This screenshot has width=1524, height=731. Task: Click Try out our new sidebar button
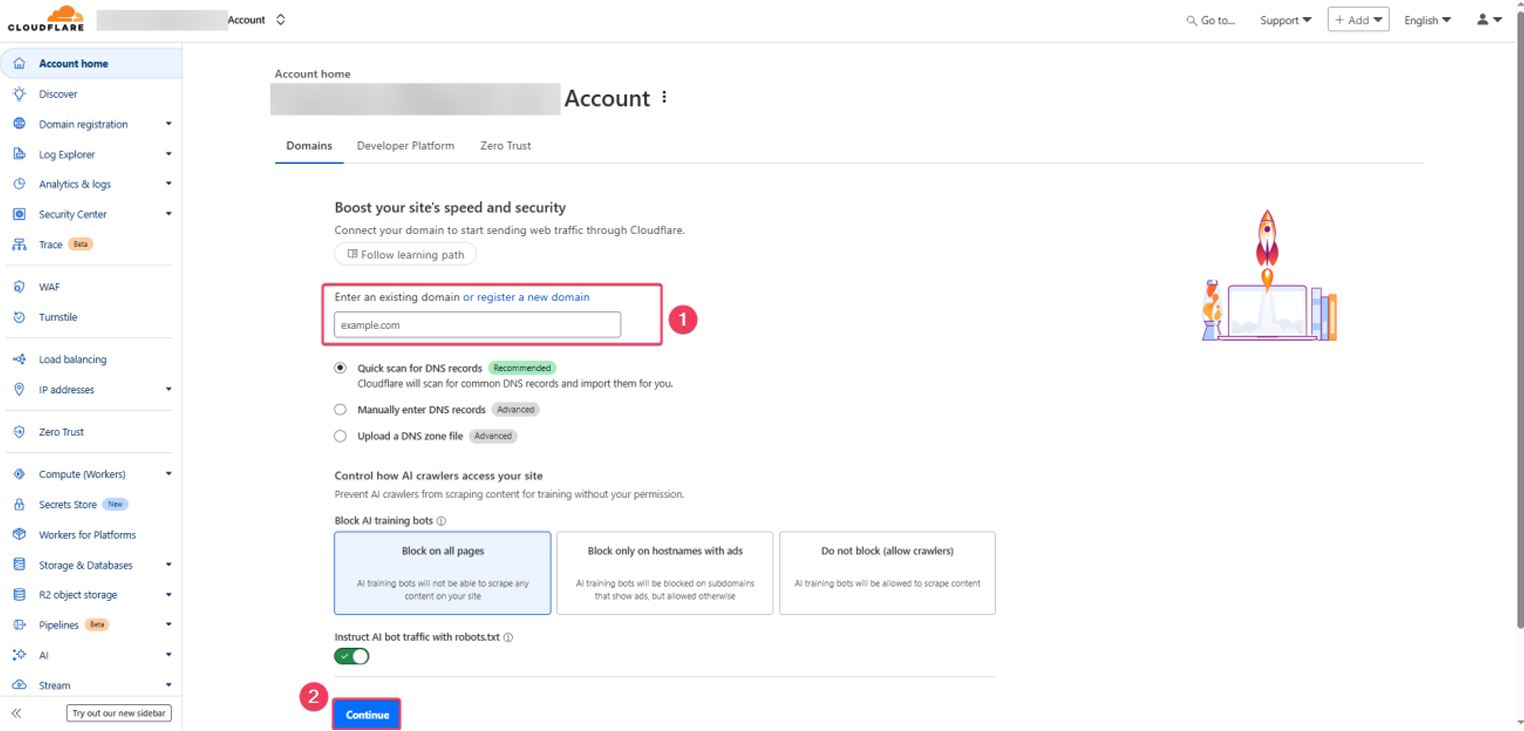coord(119,713)
